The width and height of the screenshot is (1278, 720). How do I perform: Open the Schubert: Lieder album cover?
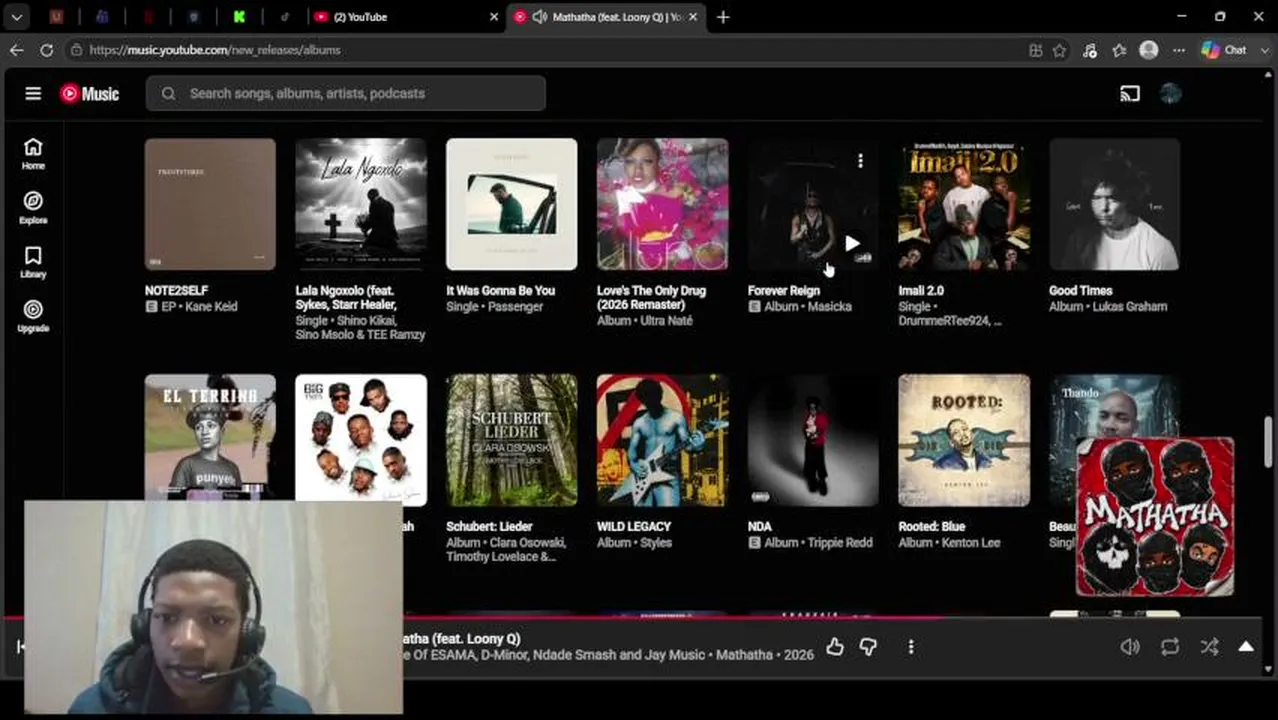[512, 440]
